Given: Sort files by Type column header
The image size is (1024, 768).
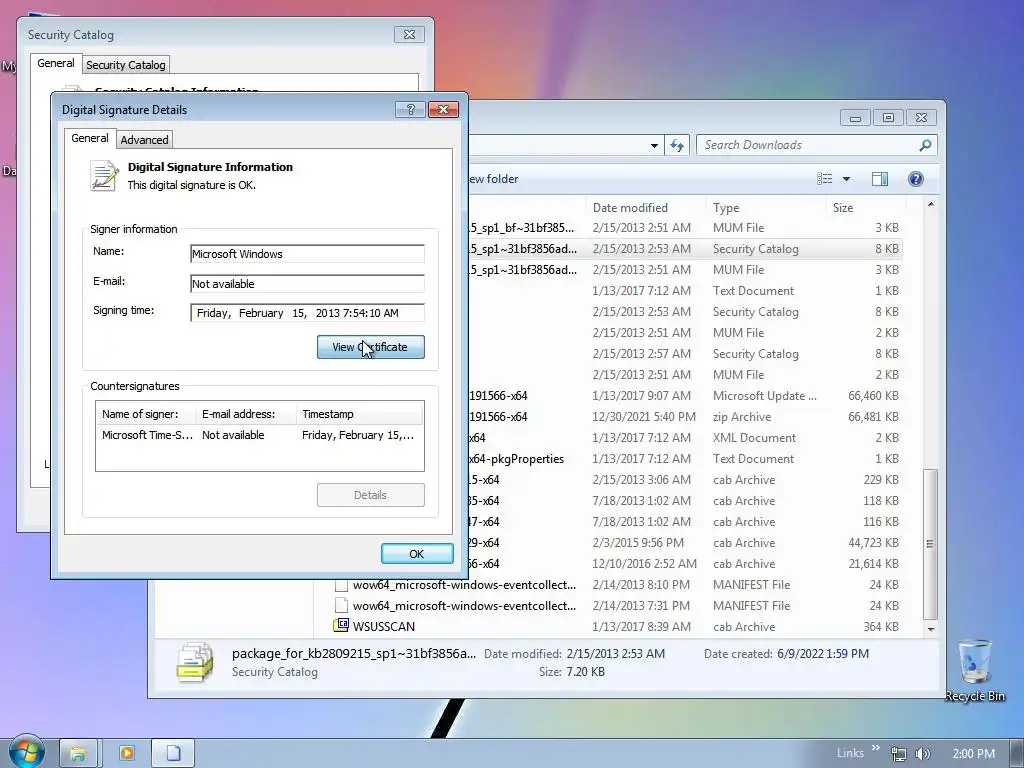Looking at the screenshot, I should coord(766,208).
